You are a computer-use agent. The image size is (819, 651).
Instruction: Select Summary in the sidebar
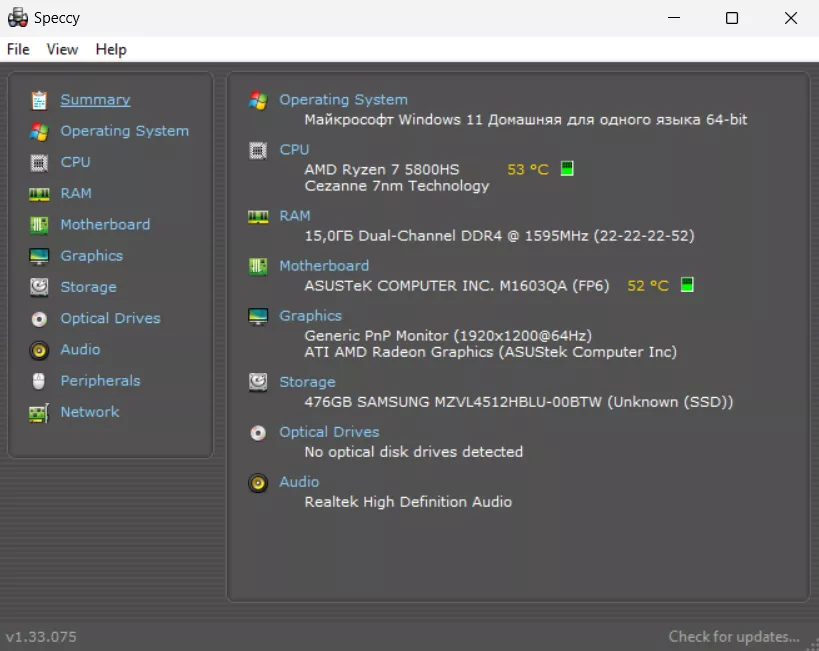point(95,100)
